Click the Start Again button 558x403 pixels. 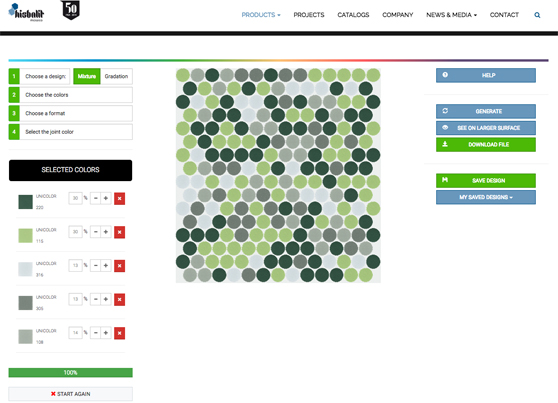(x=70, y=394)
